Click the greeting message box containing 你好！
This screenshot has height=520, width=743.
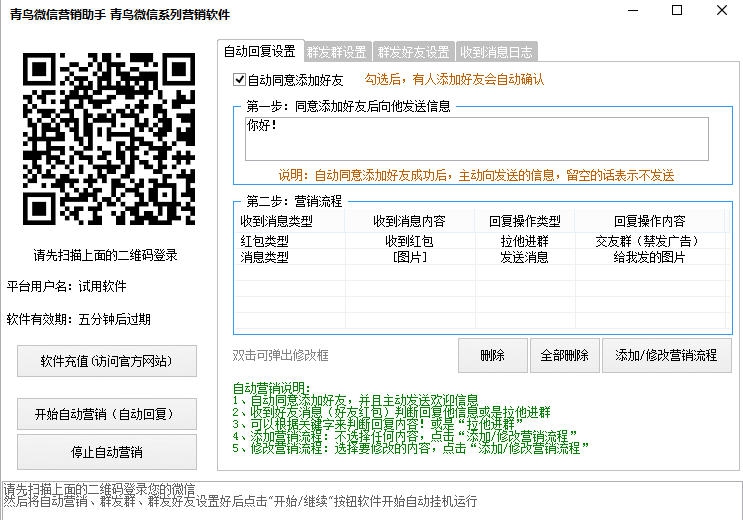477,139
